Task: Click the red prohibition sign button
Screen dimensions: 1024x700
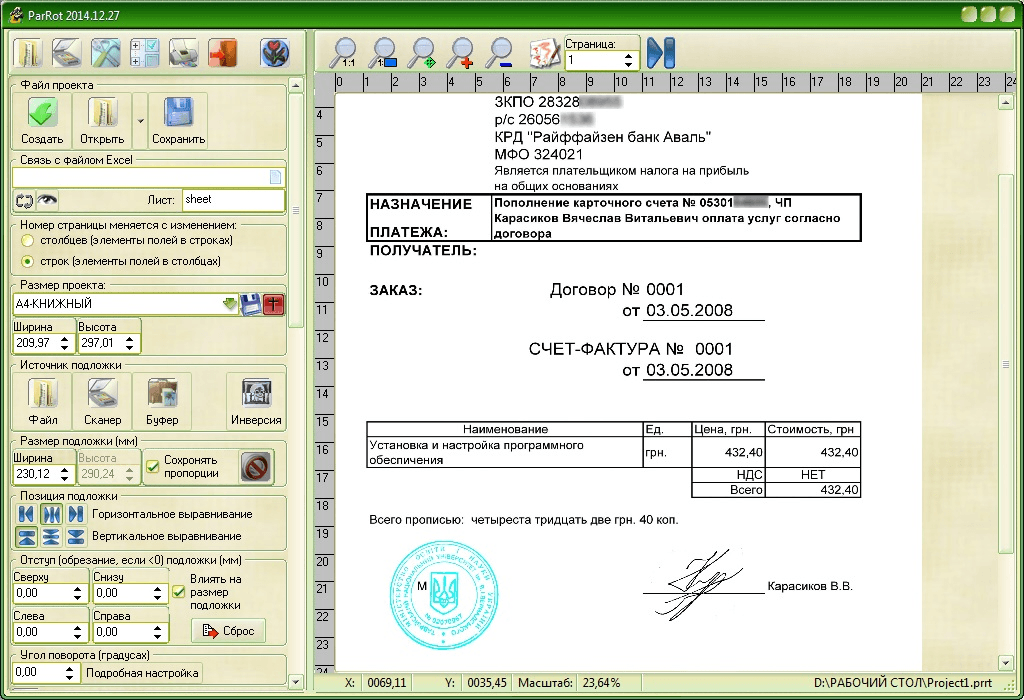Action: [255, 467]
